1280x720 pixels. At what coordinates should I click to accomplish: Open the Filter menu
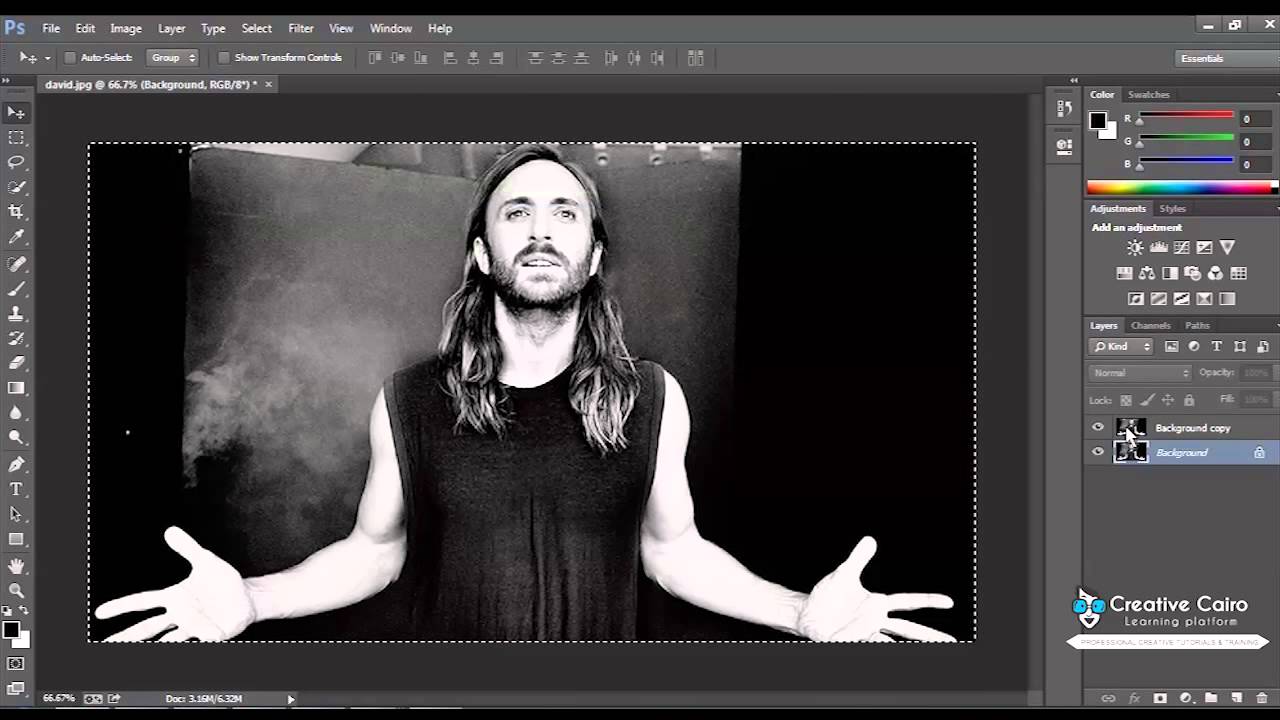(301, 28)
